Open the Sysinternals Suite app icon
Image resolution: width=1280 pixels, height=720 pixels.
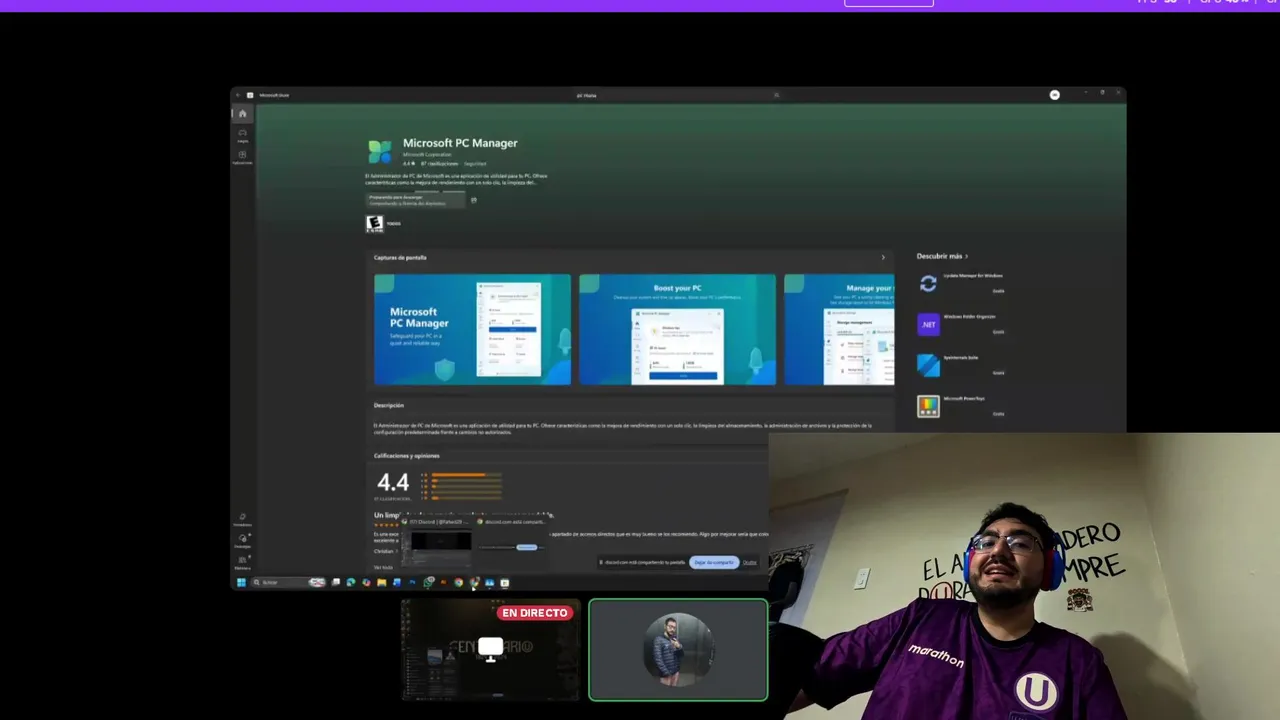(x=928, y=365)
